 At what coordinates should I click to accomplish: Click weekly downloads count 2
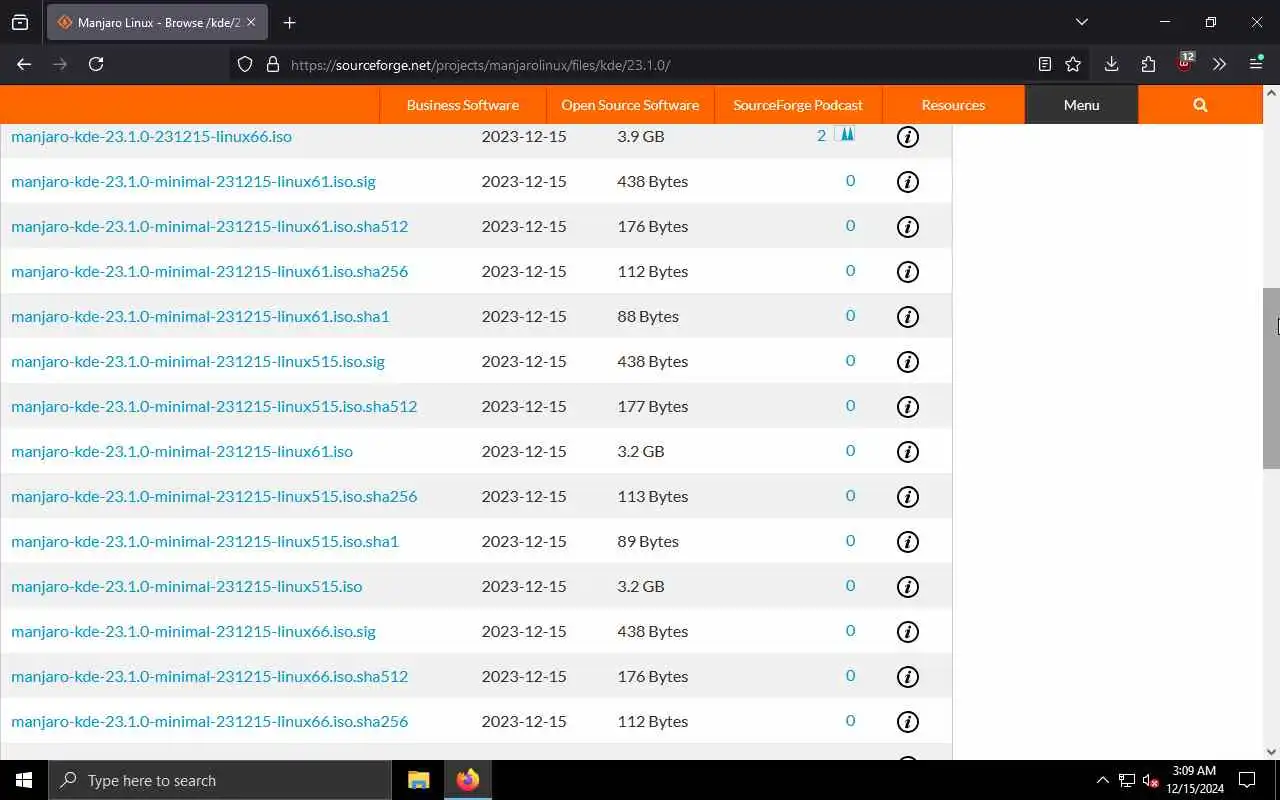point(821,135)
